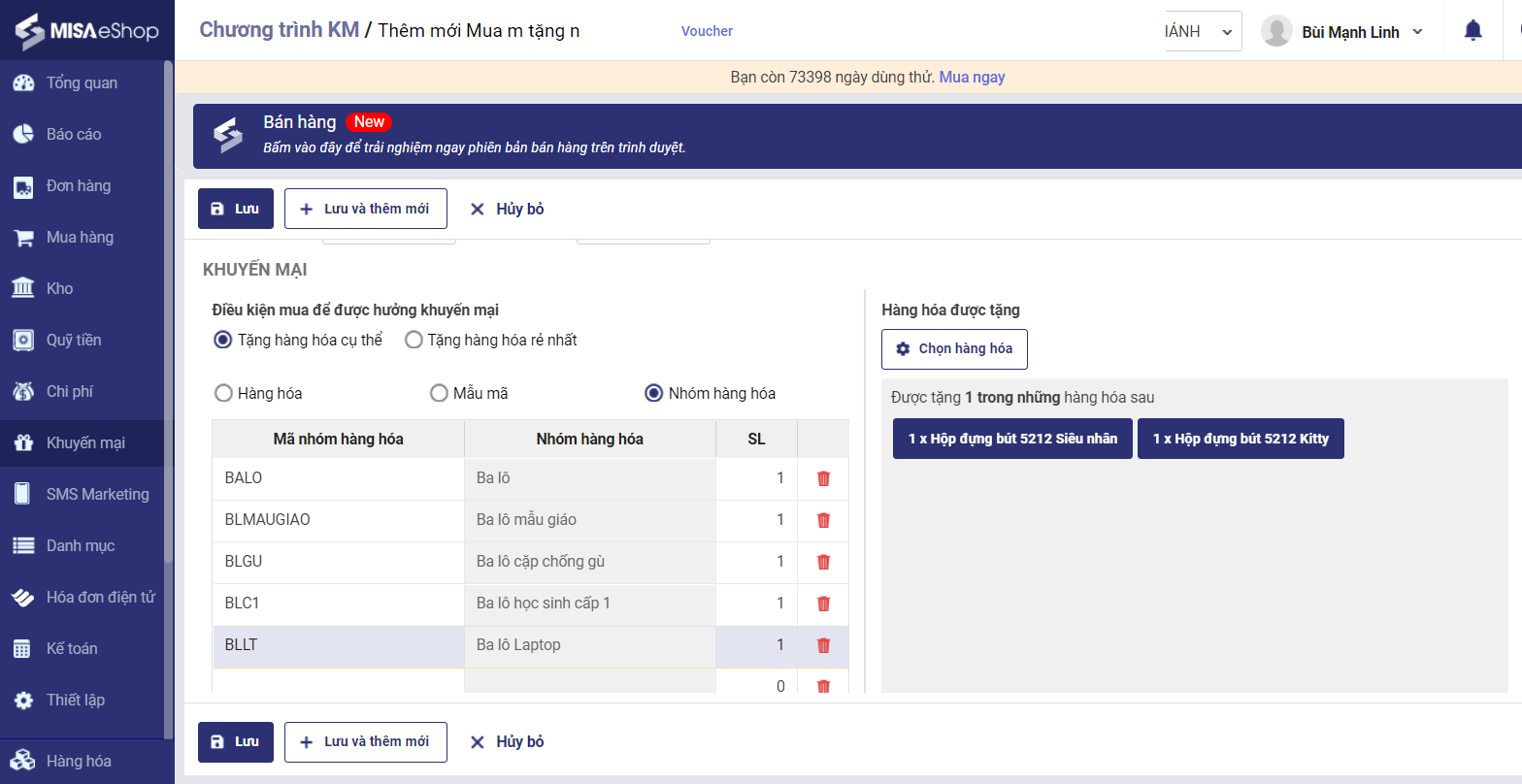
Task: Click the Bán hàng banner logo icon
Action: 228,135
